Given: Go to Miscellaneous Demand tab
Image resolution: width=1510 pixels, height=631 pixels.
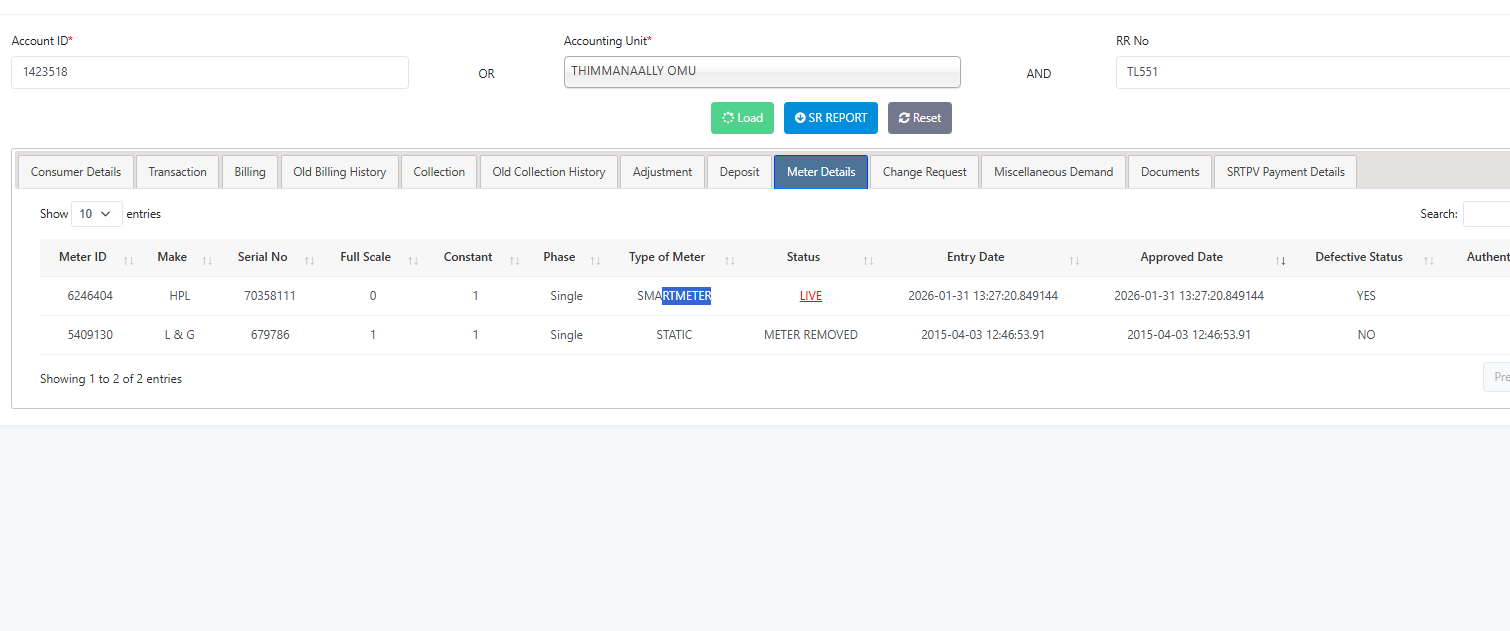Looking at the screenshot, I should (1053, 172).
